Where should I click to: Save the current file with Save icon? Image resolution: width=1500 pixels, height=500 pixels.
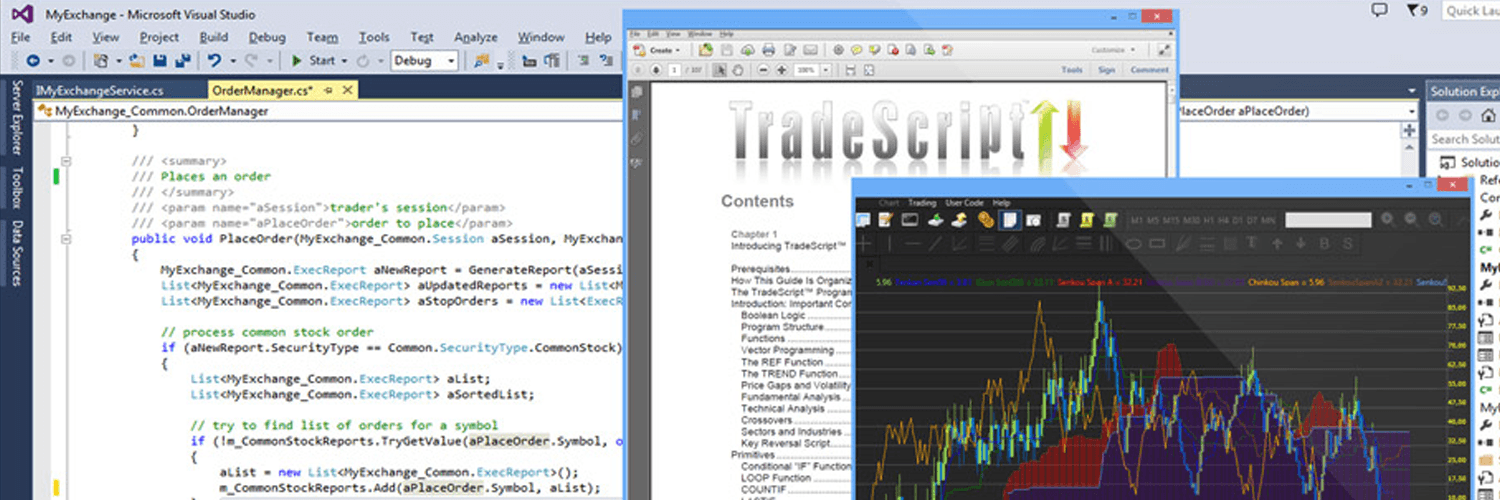159,60
